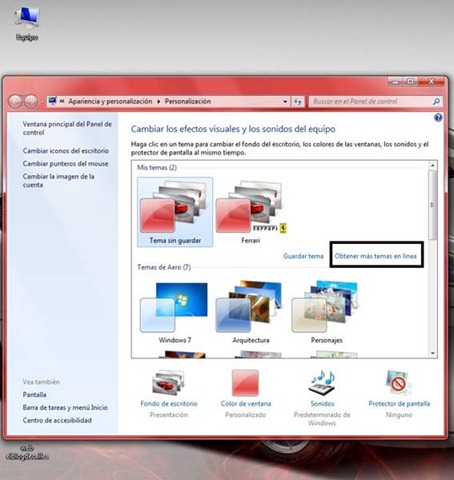Click Obtener más temas en línea link

pyautogui.click(x=376, y=256)
